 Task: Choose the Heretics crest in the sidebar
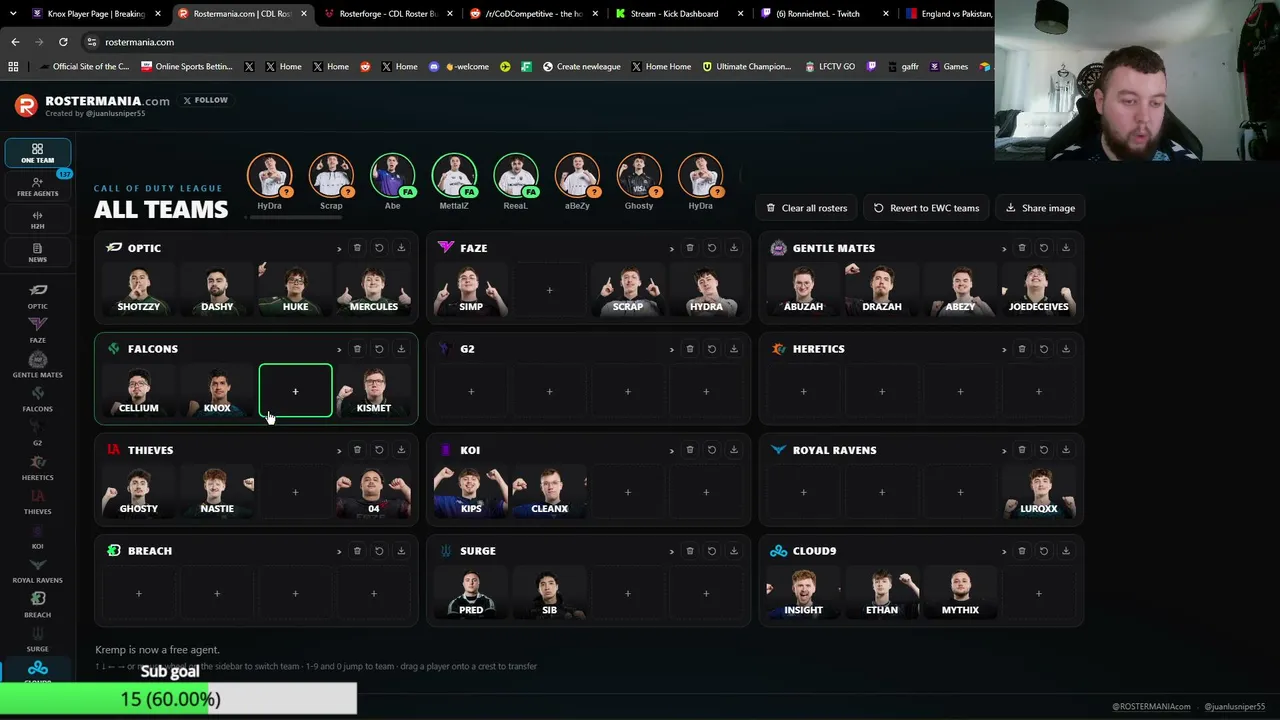37,467
